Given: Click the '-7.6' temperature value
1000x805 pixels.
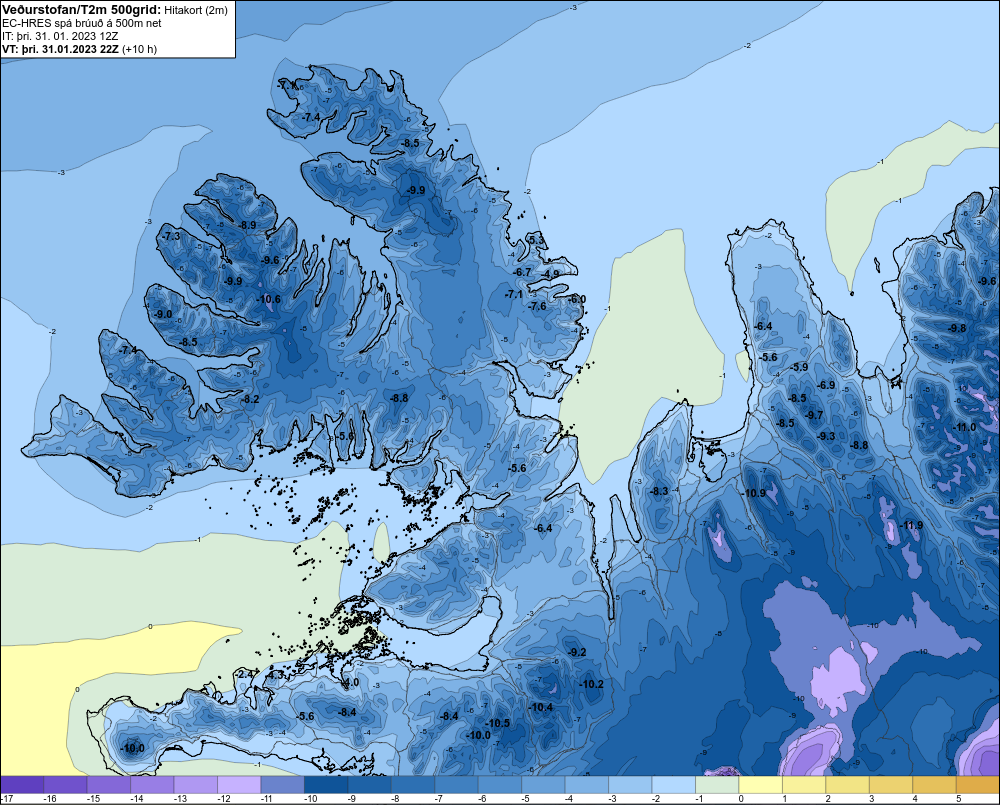Looking at the screenshot, I should [x=538, y=306].
